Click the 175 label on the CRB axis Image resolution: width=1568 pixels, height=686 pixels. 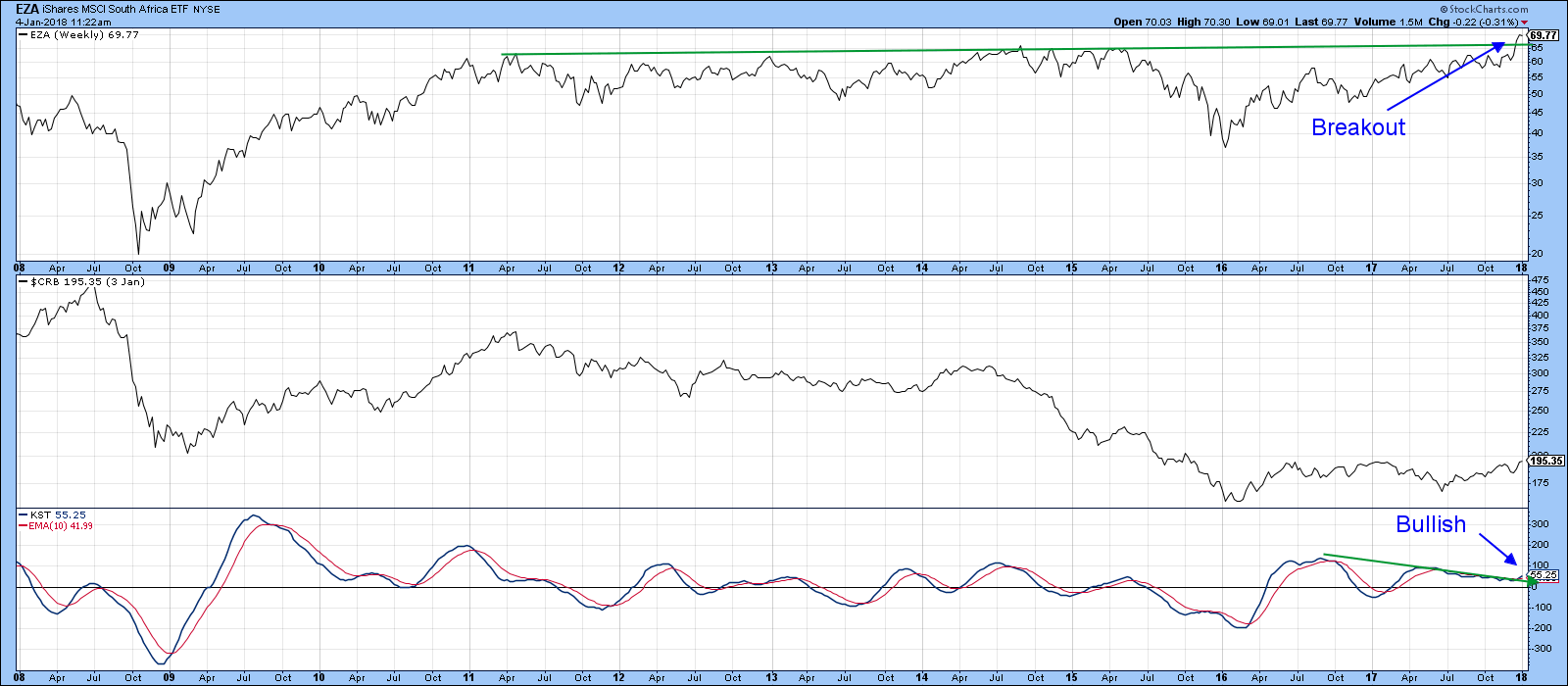point(1540,483)
